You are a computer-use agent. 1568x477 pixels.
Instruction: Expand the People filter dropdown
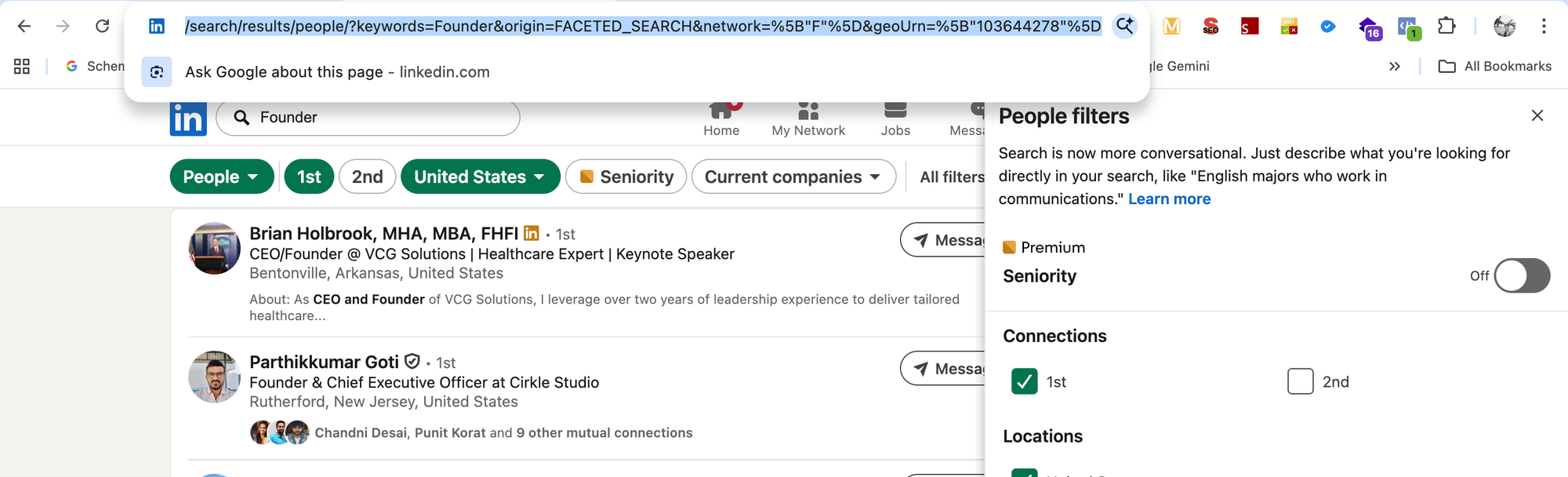(221, 177)
